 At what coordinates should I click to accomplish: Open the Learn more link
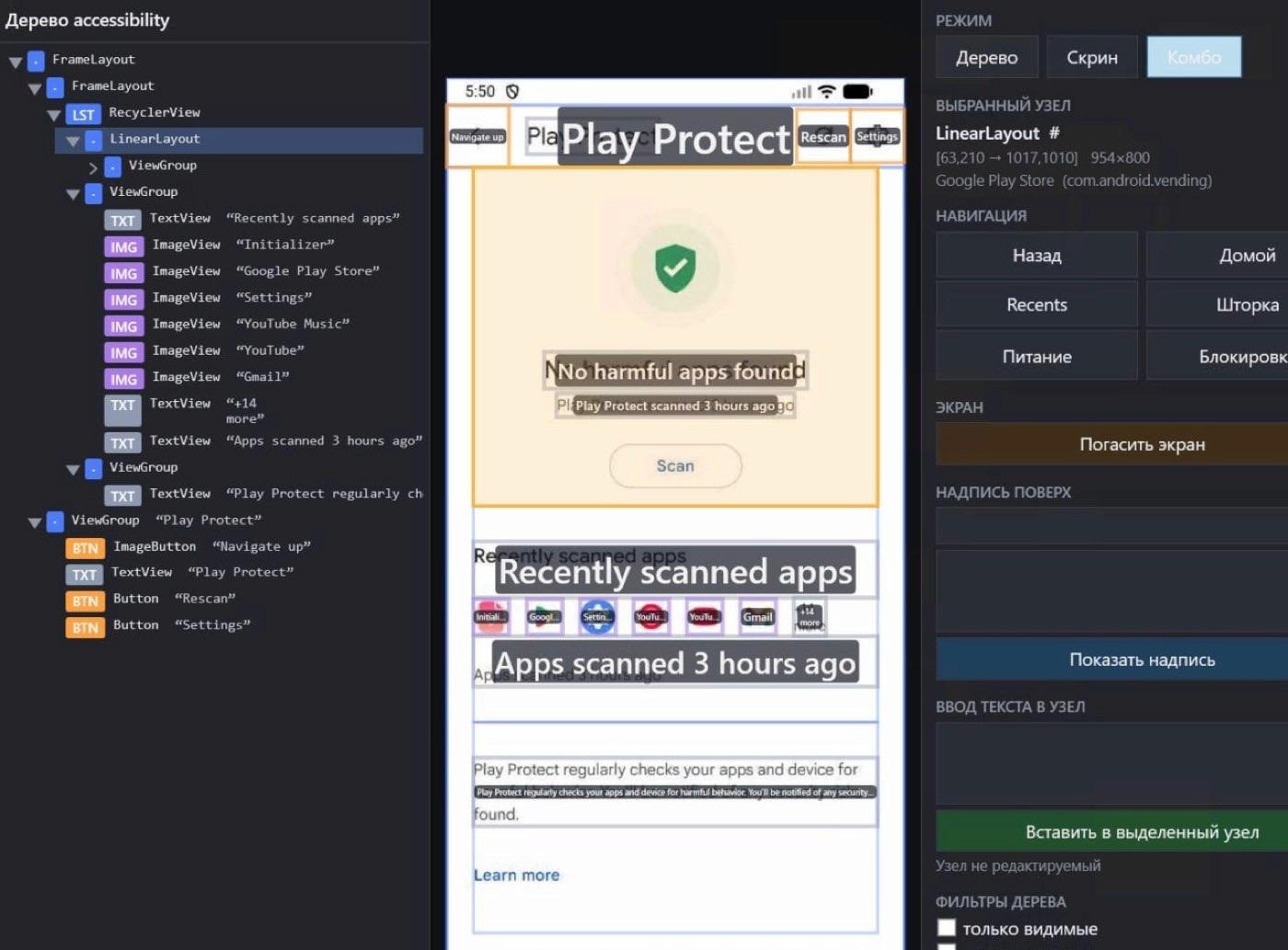coord(516,876)
